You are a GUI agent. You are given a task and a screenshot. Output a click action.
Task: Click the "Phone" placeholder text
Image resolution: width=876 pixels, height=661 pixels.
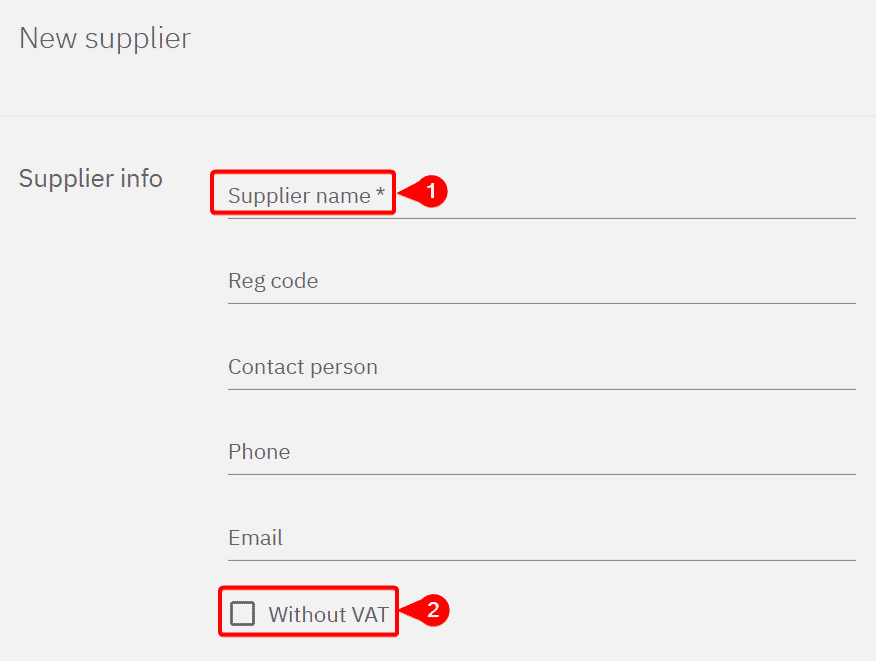(x=259, y=452)
